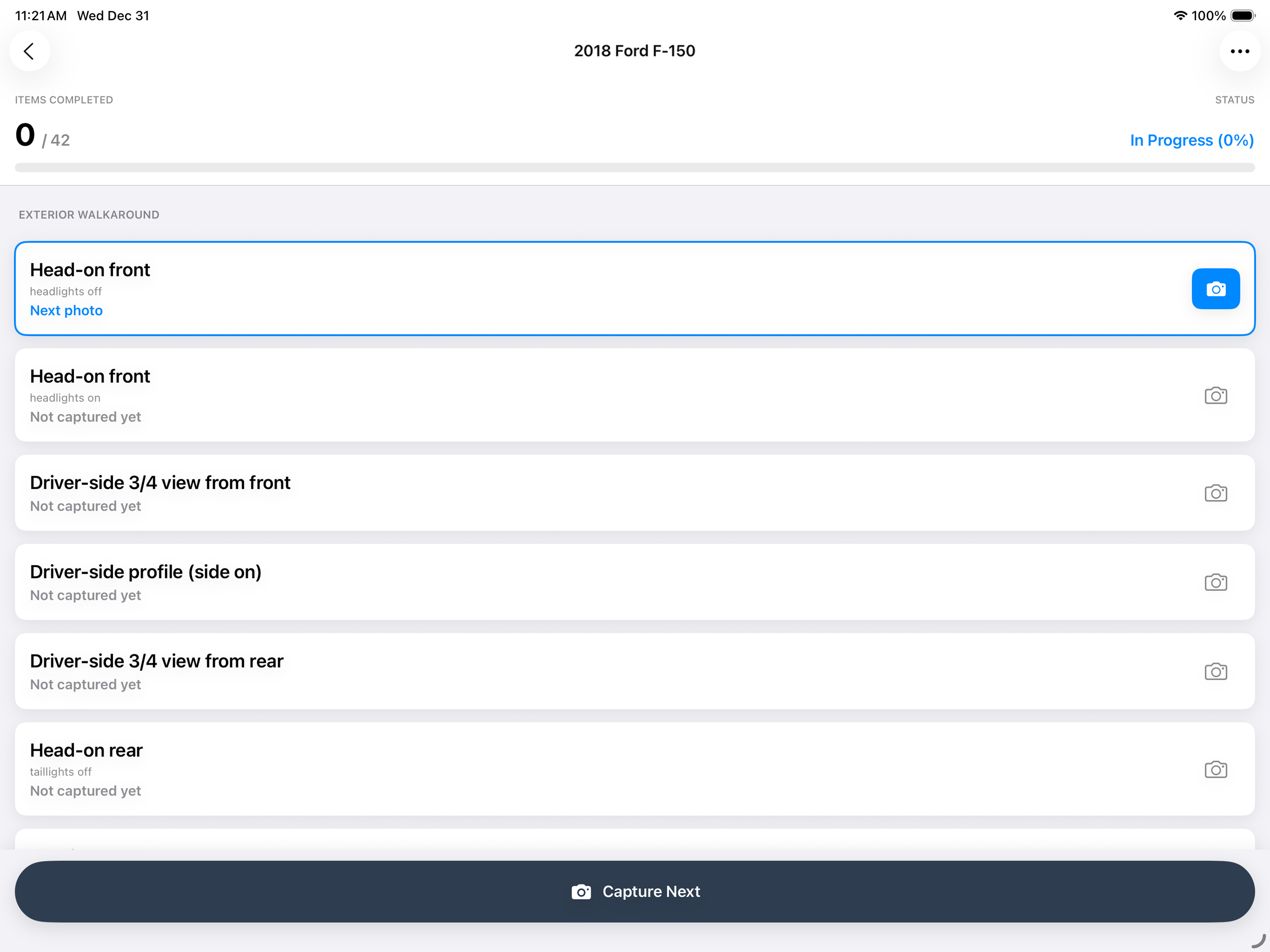Tap camera icon for headlights on photo

pos(1216,395)
